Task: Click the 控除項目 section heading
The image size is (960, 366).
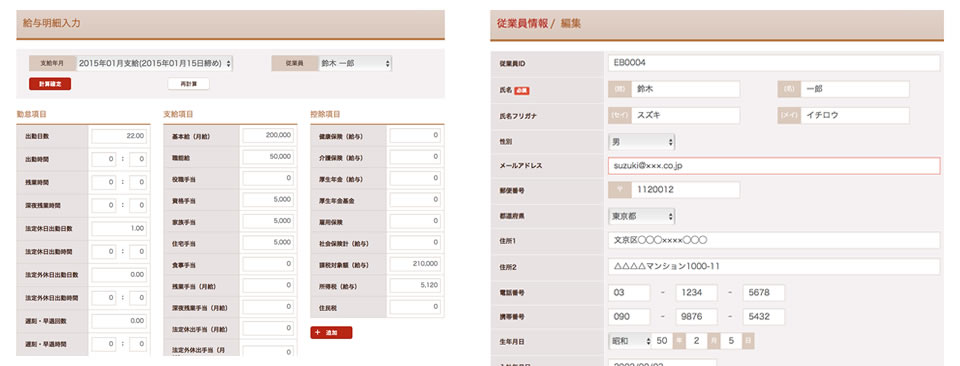Action: point(325,114)
